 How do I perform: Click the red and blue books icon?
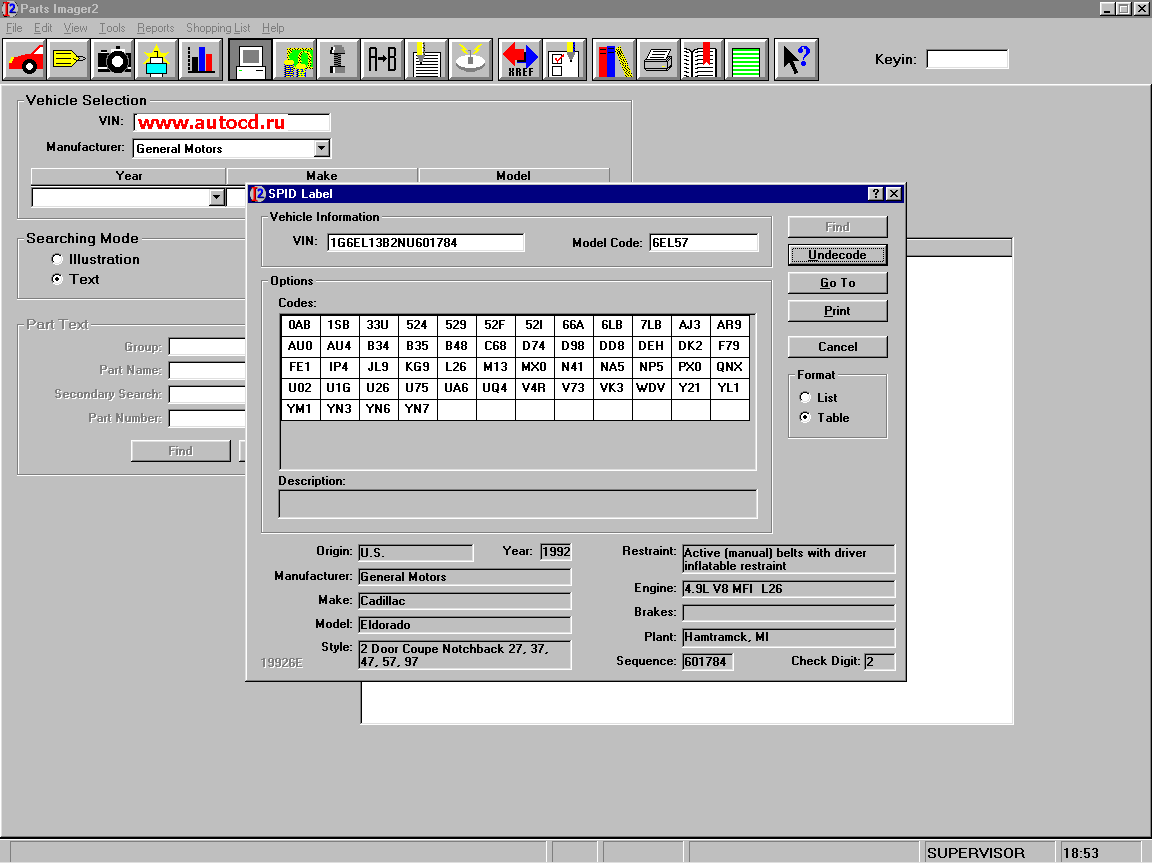click(614, 60)
